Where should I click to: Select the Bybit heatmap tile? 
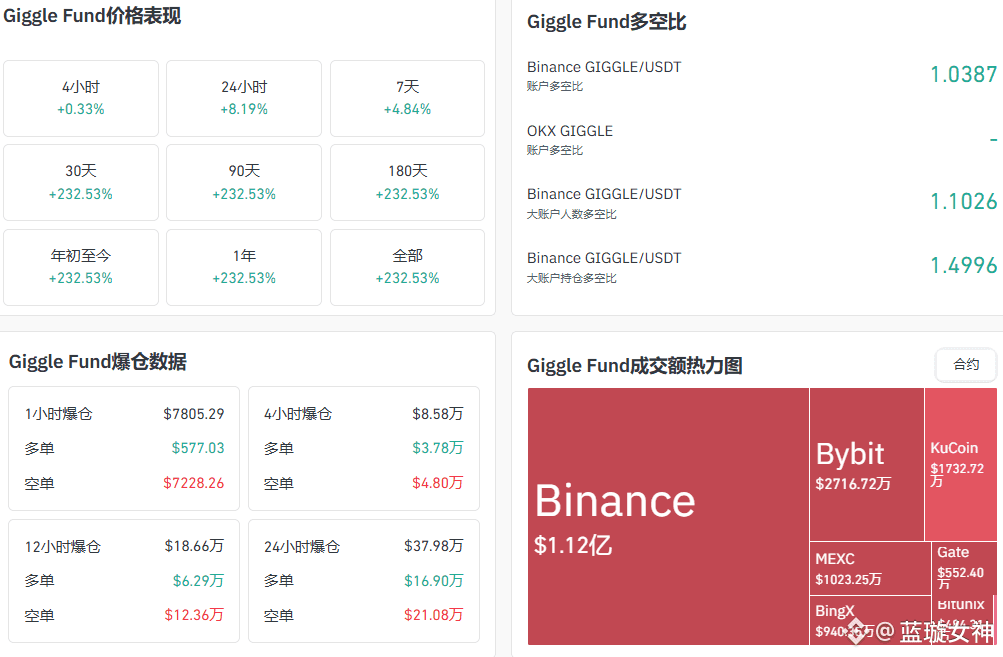pyautogui.click(x=867, y=464)
